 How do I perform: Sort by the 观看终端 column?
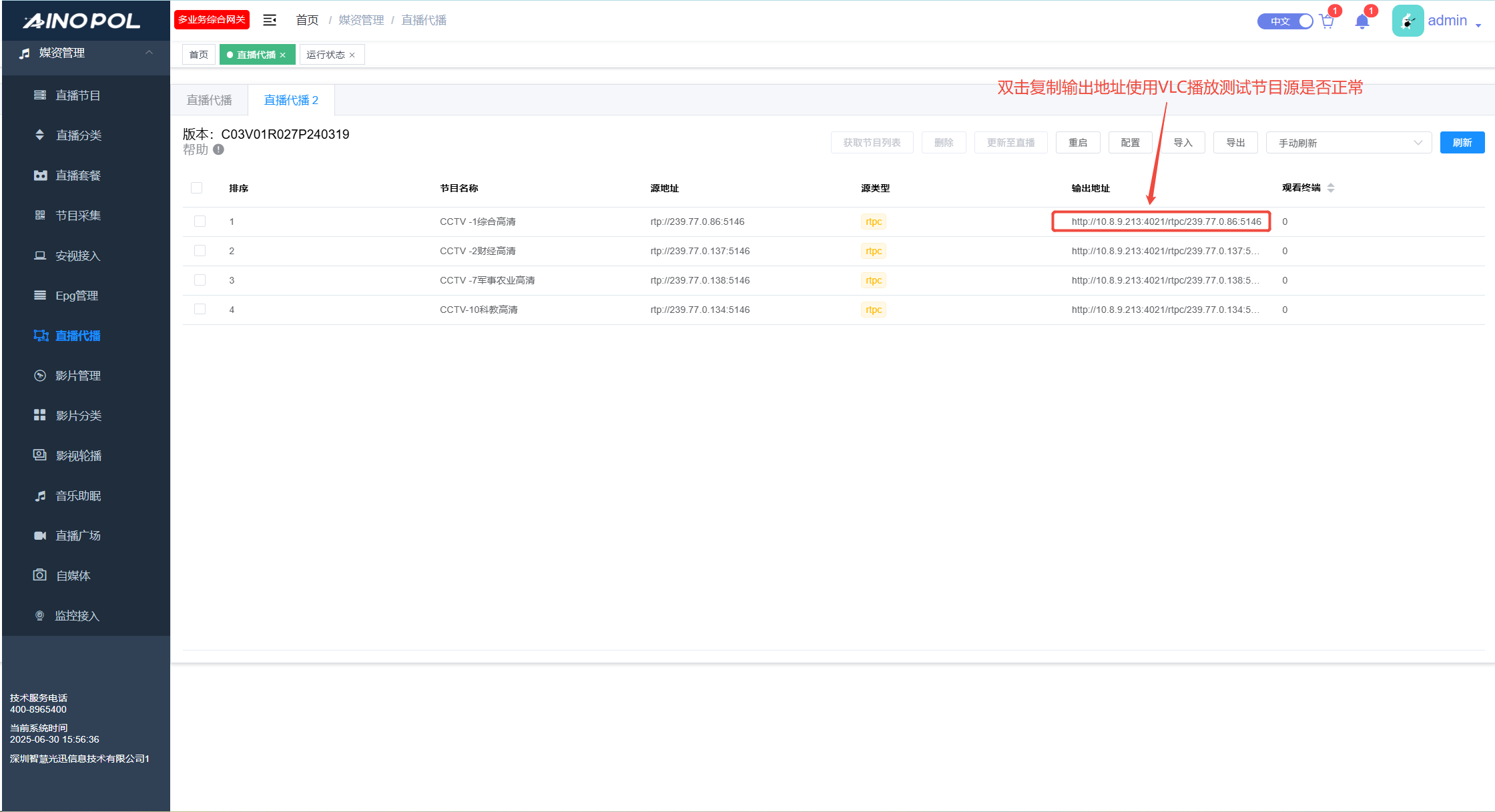pos(1330,188)
